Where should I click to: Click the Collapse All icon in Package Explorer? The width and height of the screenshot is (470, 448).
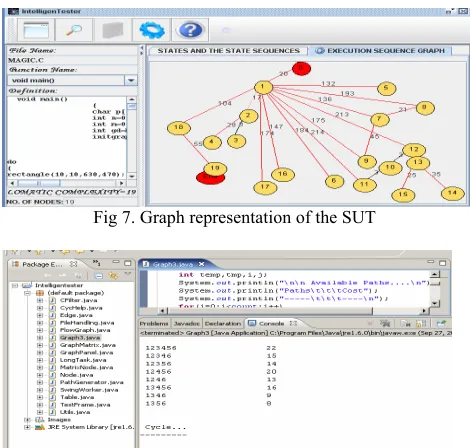99,276
